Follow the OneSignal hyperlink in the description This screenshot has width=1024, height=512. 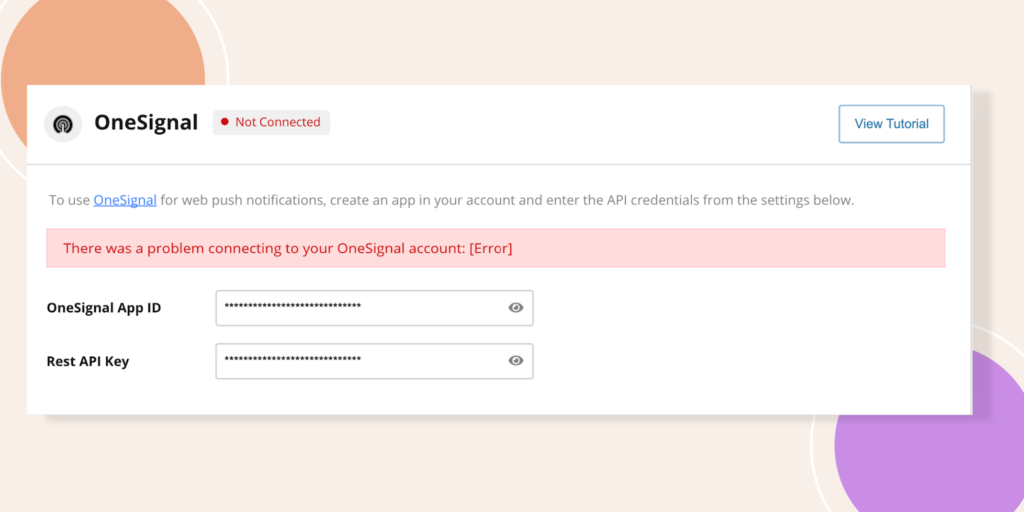[125, 200]
